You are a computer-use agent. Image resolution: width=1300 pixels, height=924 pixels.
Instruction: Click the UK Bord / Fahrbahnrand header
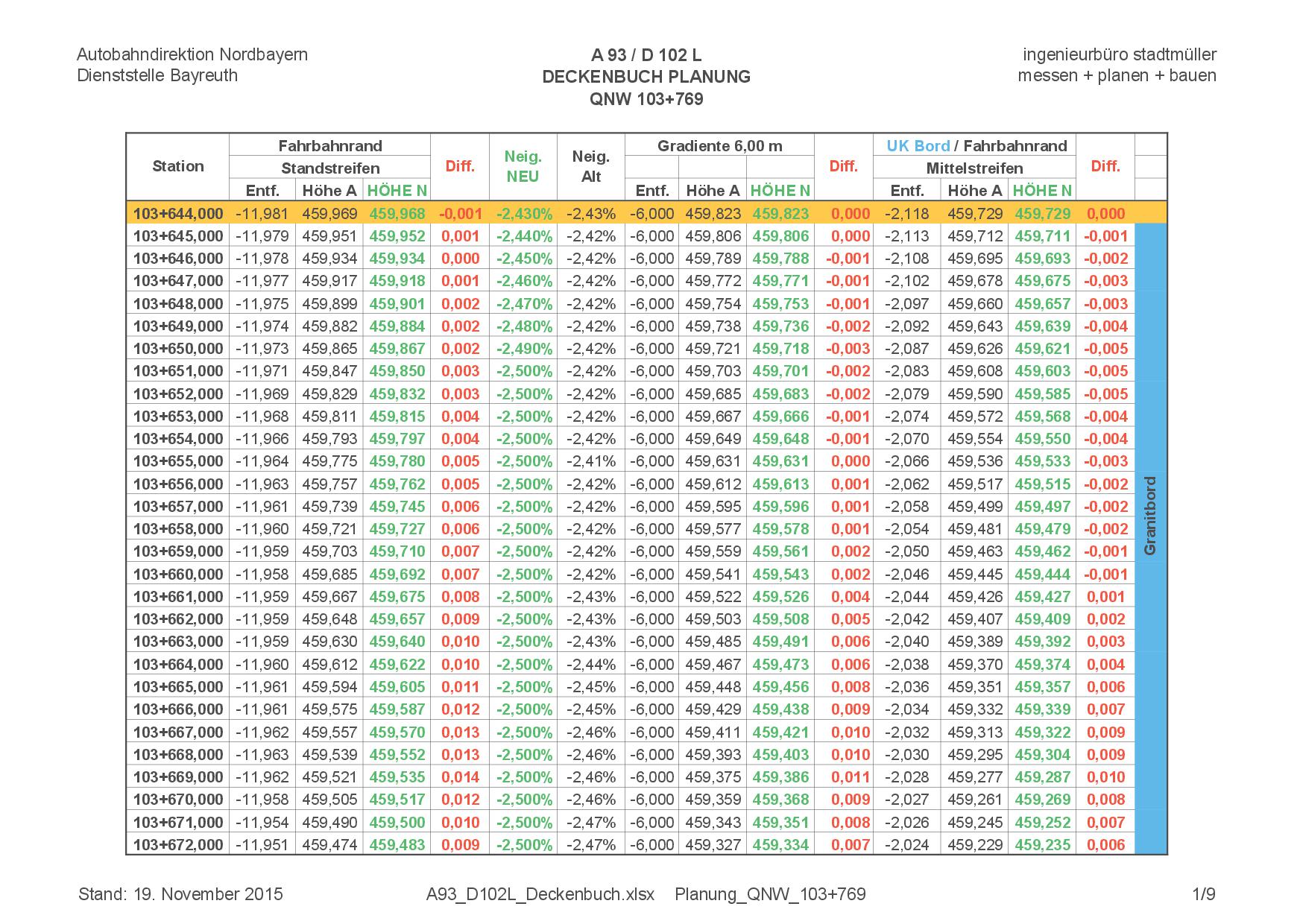coord(976,146)
